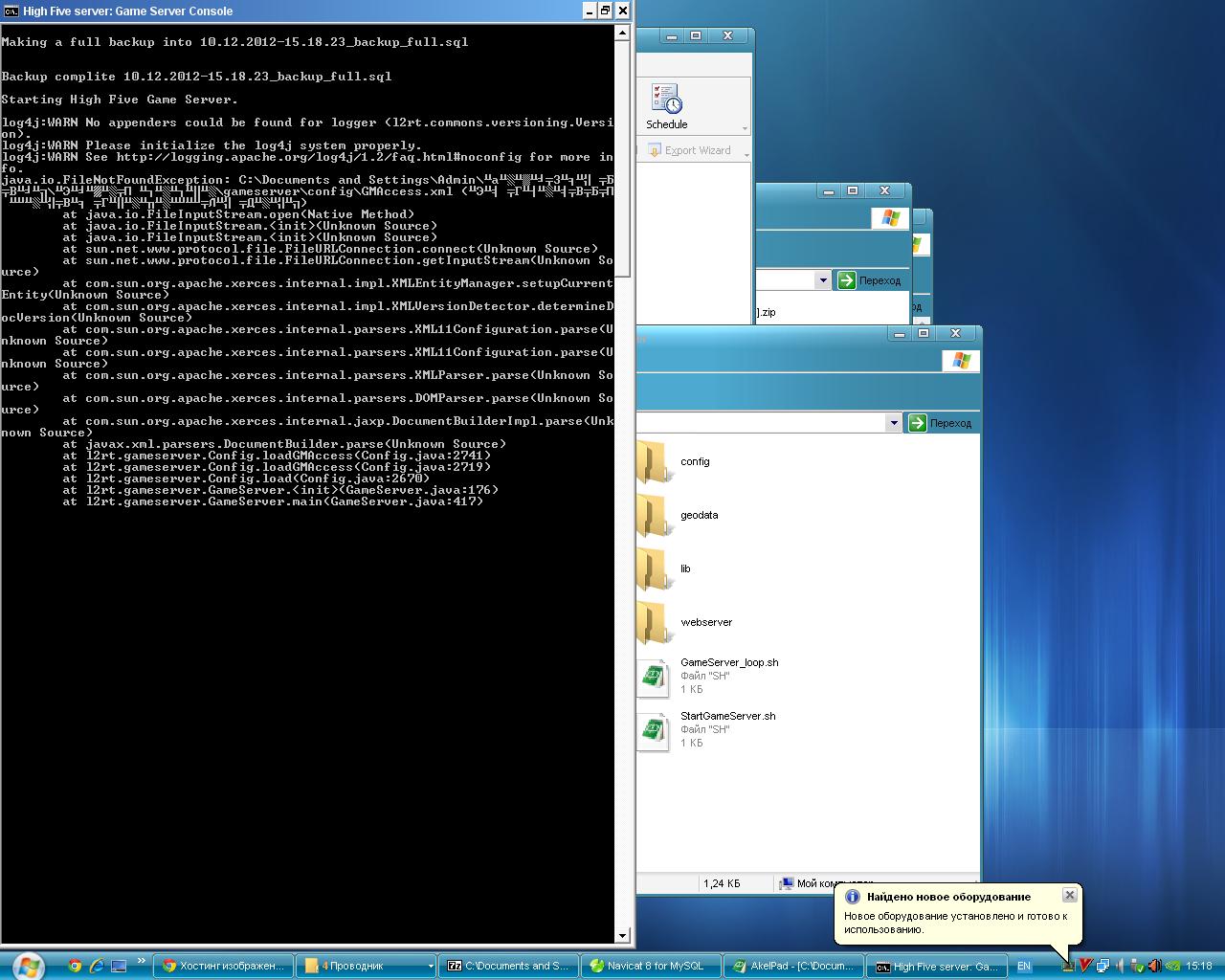The width and height of the screenshot is (1225, 980).
Task: Click console scrollbar down arrow
Action: (622, 935)
